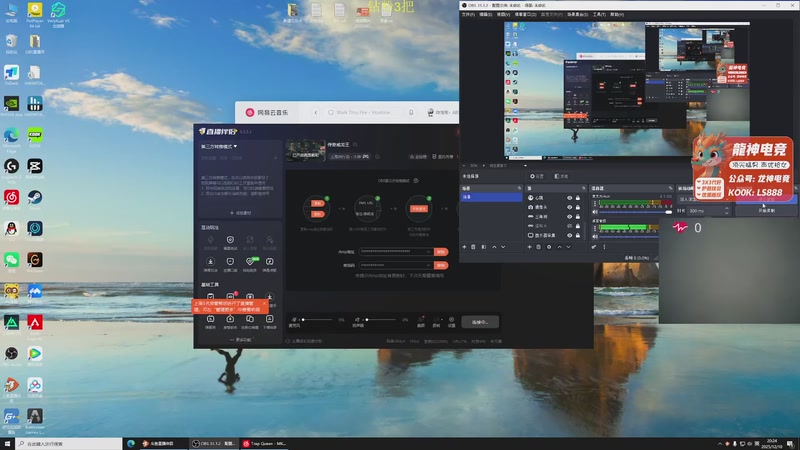800x450 pixels.
Task: Open the OBS File menu
Action: [x=468, y=14]
